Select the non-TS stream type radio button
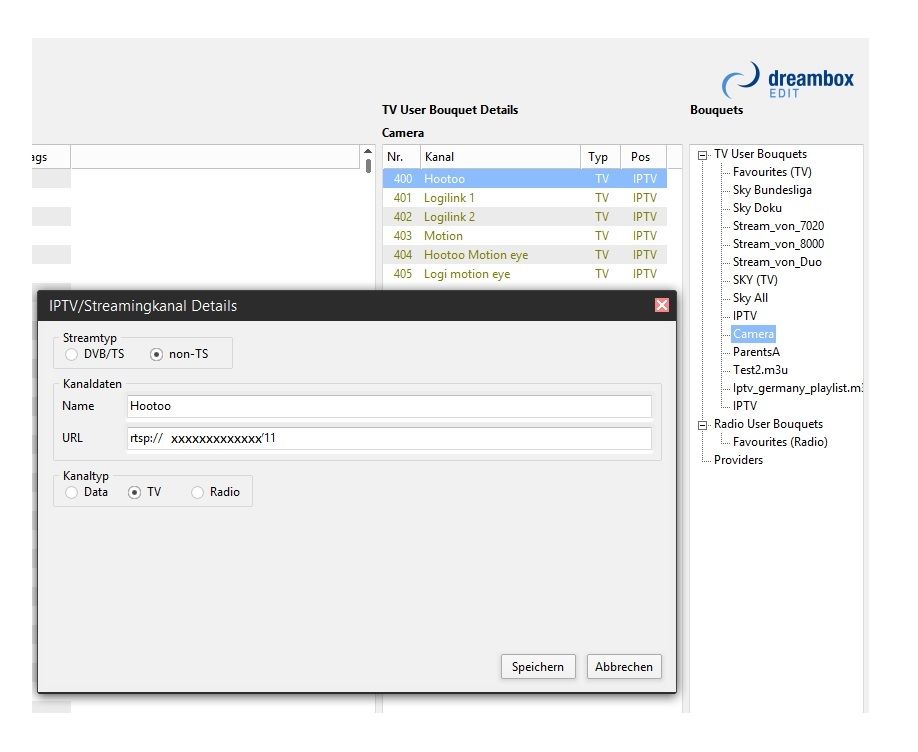The image size is (918, 752). pyautogui.click(x=156, y=354)
